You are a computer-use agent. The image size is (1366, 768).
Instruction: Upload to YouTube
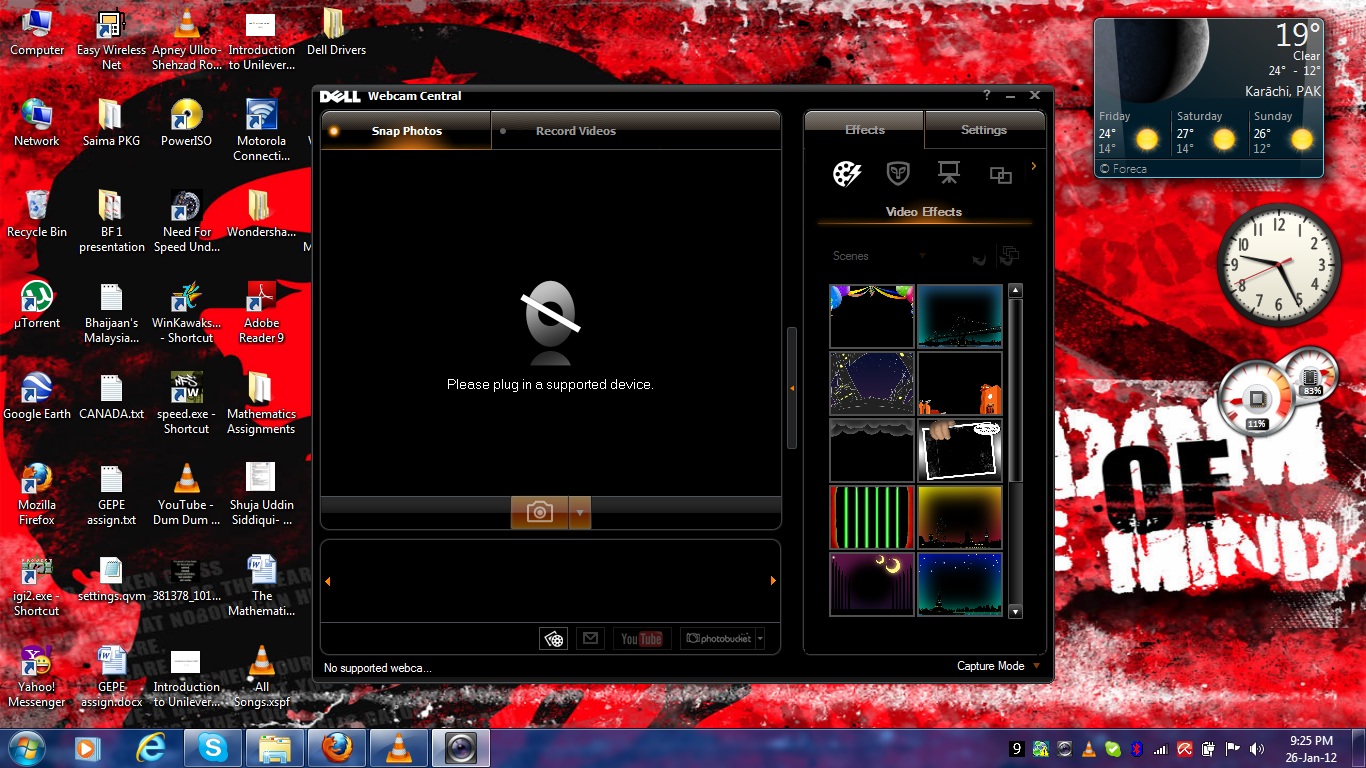(x=641, y=639)
